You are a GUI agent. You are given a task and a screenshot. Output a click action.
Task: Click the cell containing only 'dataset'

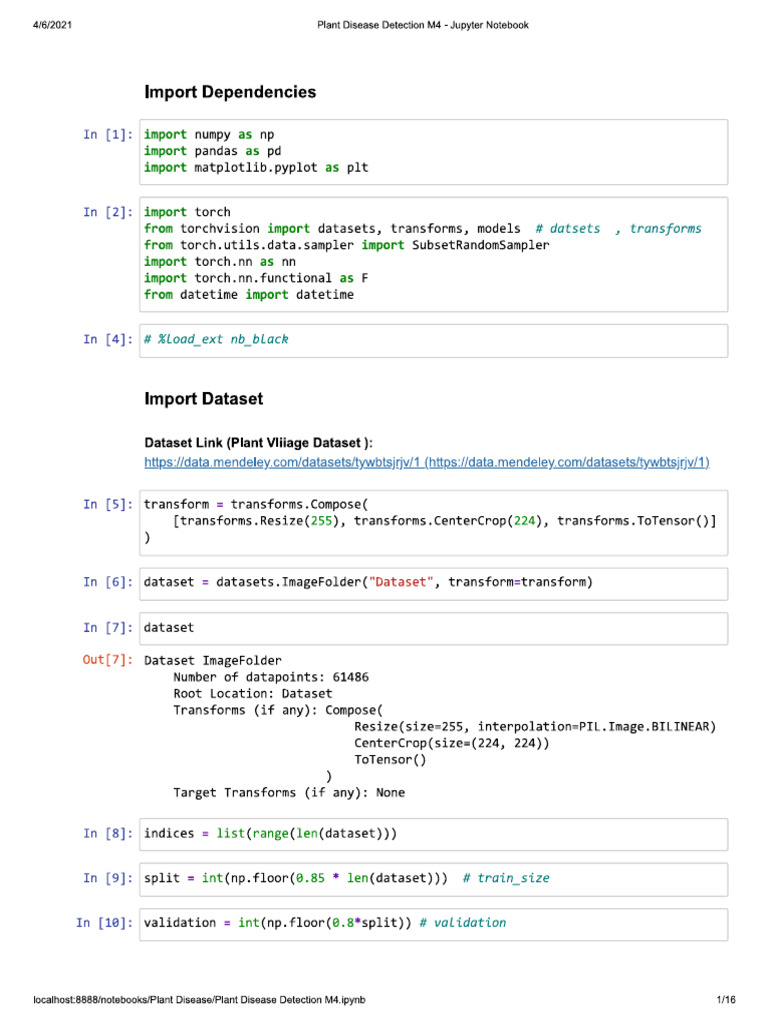tap(435, 628)
